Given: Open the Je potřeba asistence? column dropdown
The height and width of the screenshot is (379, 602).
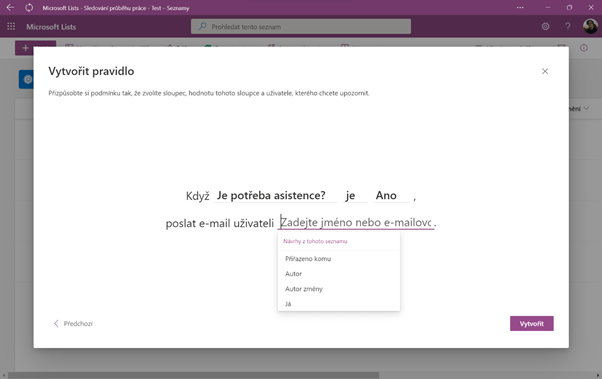Looking at the screenshot, I should [276, 195].
